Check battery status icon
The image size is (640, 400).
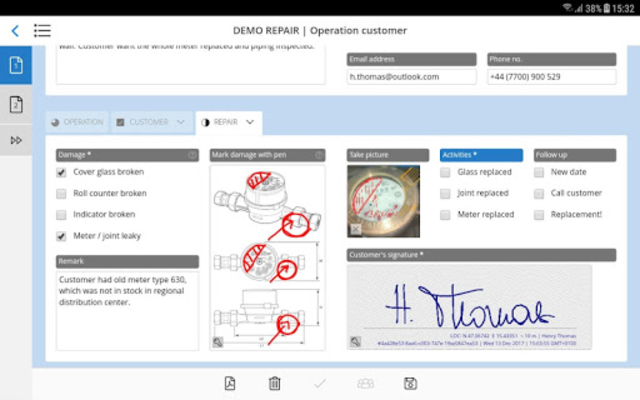click(x=607, y=8)
